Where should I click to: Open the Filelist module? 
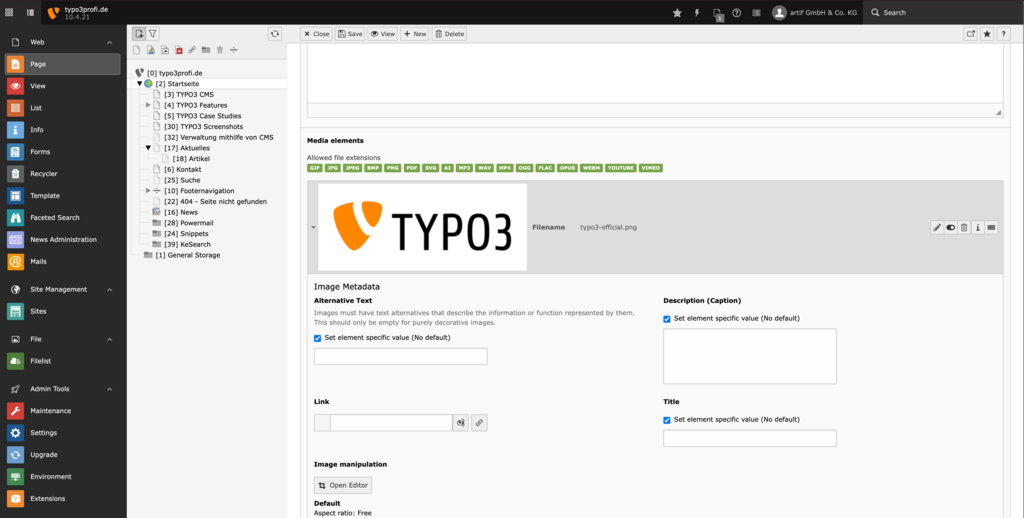click(63, 361)
